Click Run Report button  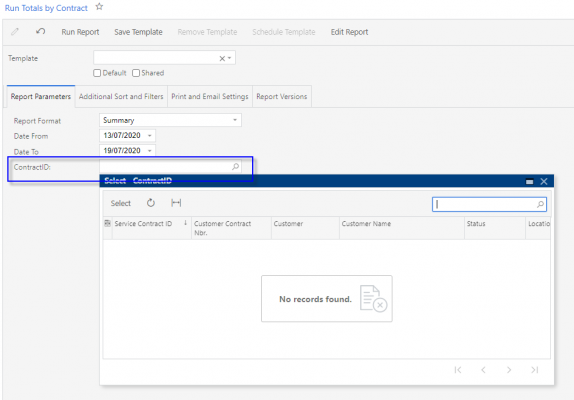coord(80,32)
